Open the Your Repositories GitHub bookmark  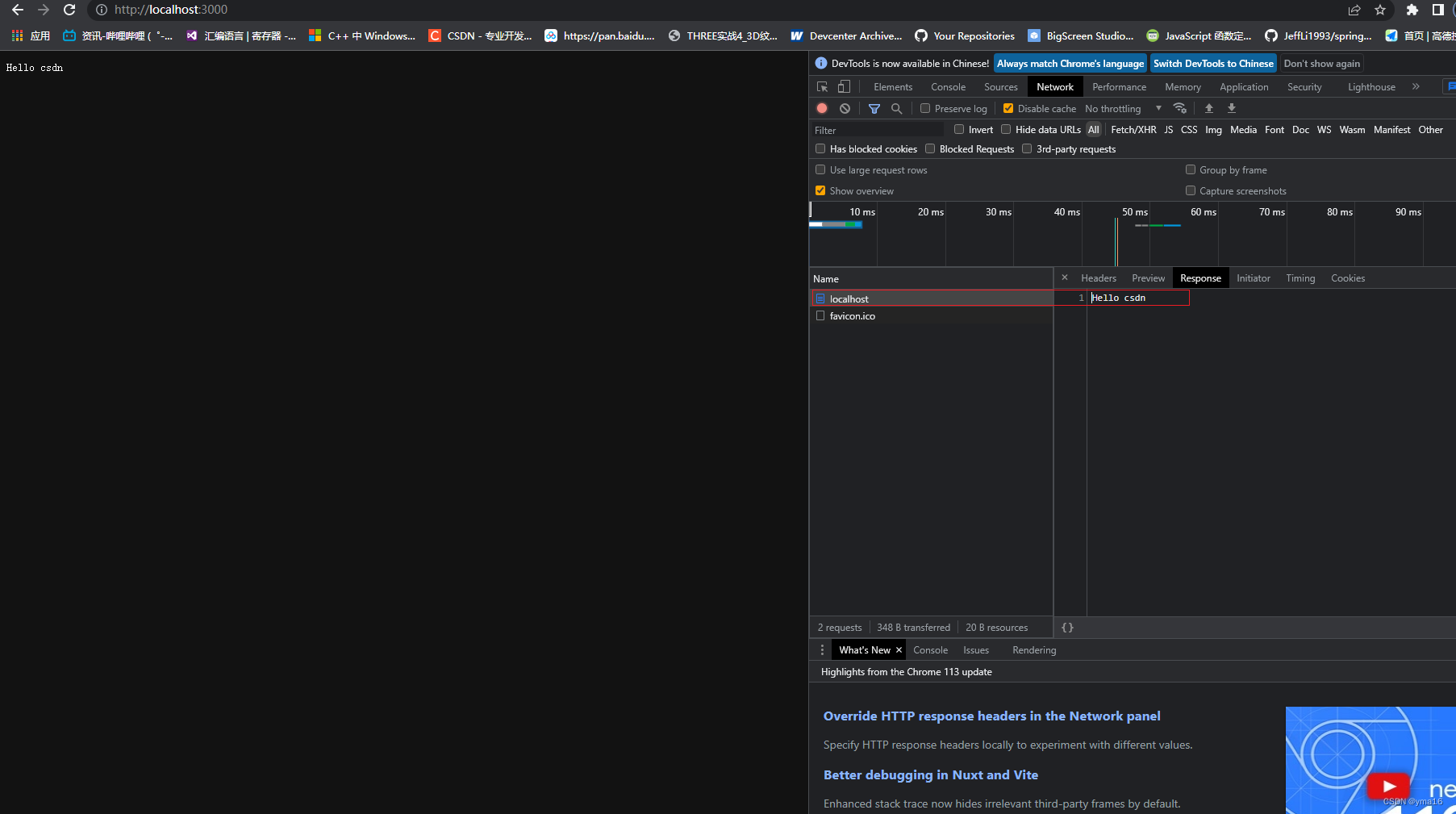pyautogui.click(x=965, y=35)
